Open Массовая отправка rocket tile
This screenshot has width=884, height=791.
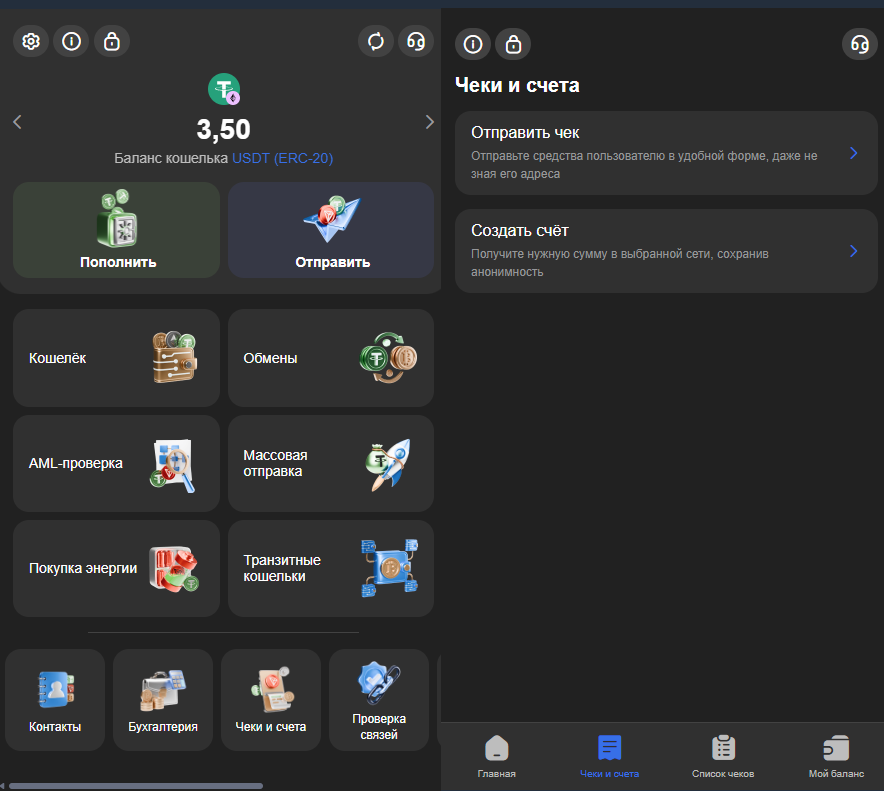[x=331, y=463]
